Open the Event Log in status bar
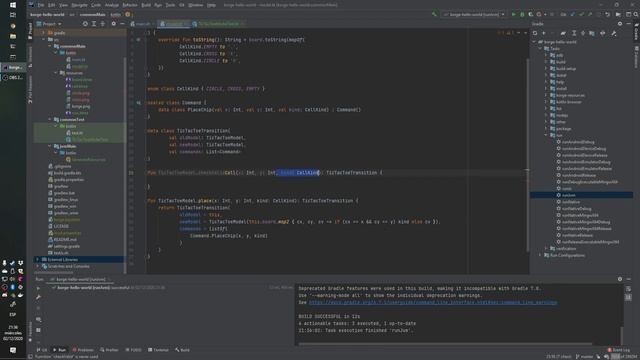 click(619, 350)
